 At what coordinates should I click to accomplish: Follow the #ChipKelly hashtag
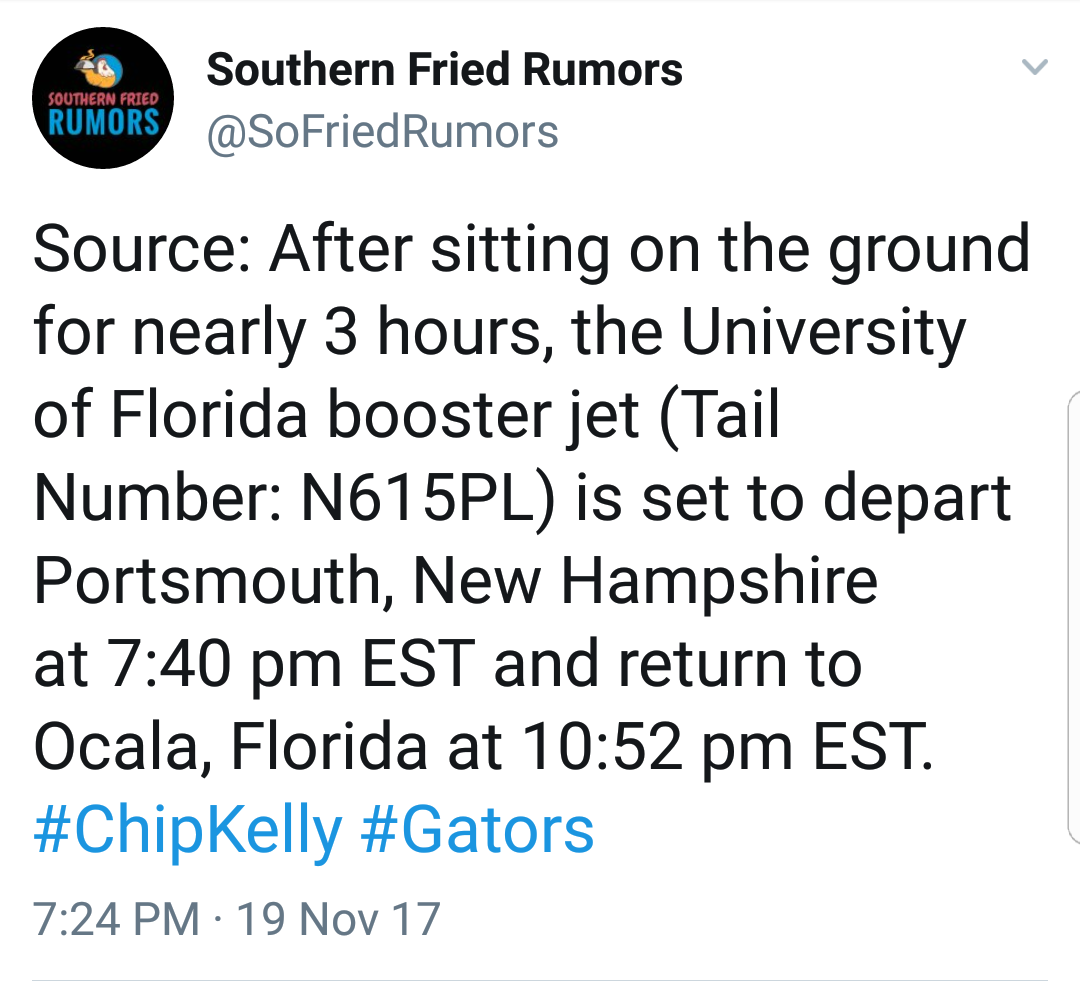[x=187, y=830]
